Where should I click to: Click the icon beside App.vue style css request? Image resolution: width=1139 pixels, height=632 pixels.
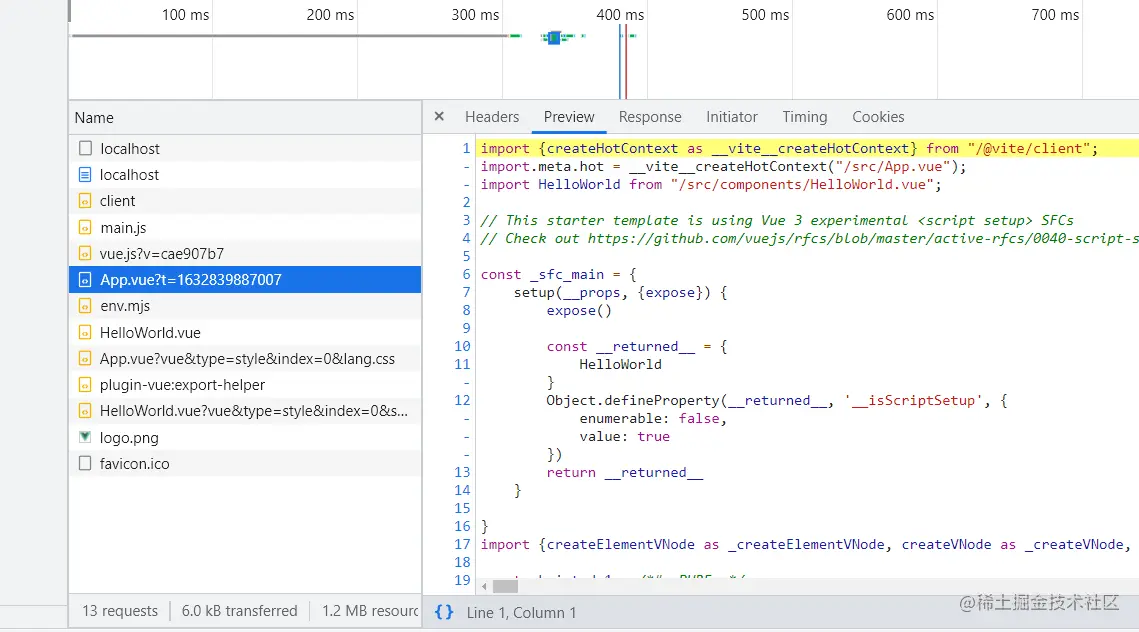pos(85,359)
